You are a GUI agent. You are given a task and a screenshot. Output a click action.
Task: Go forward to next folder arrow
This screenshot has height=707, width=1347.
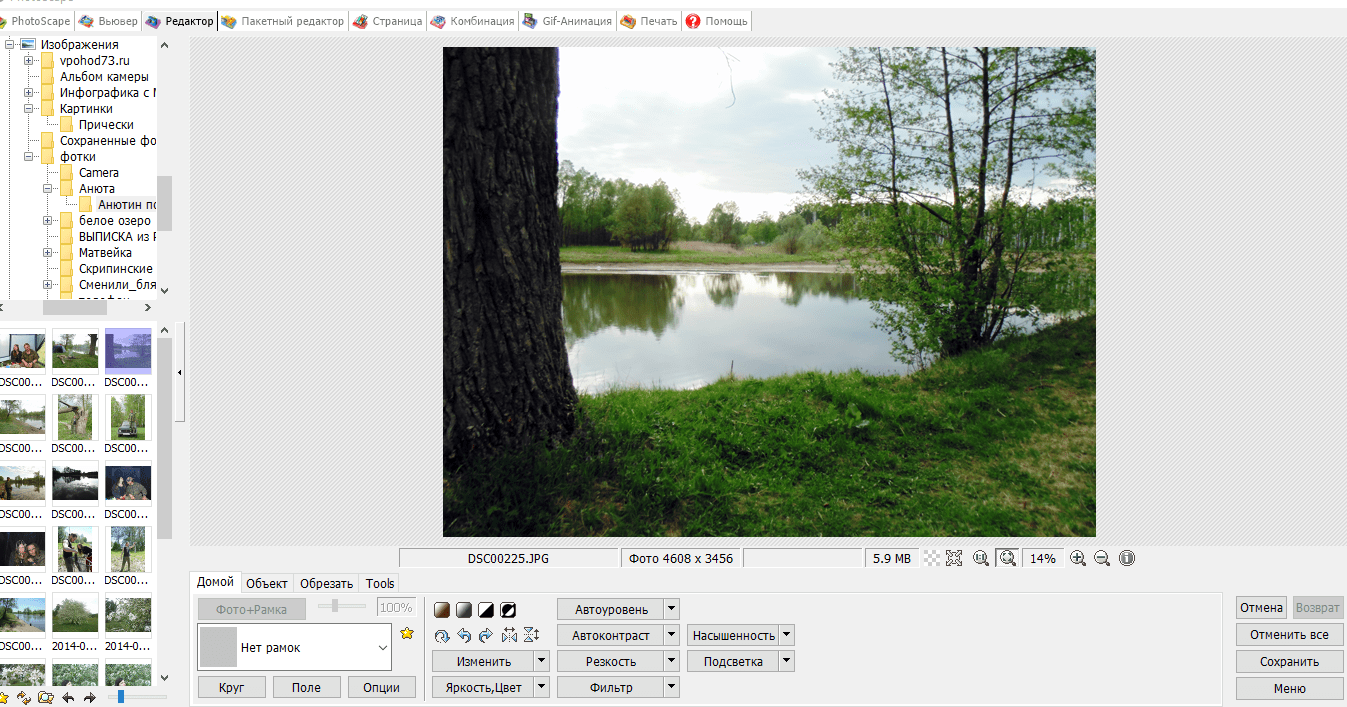coord(90,697)
